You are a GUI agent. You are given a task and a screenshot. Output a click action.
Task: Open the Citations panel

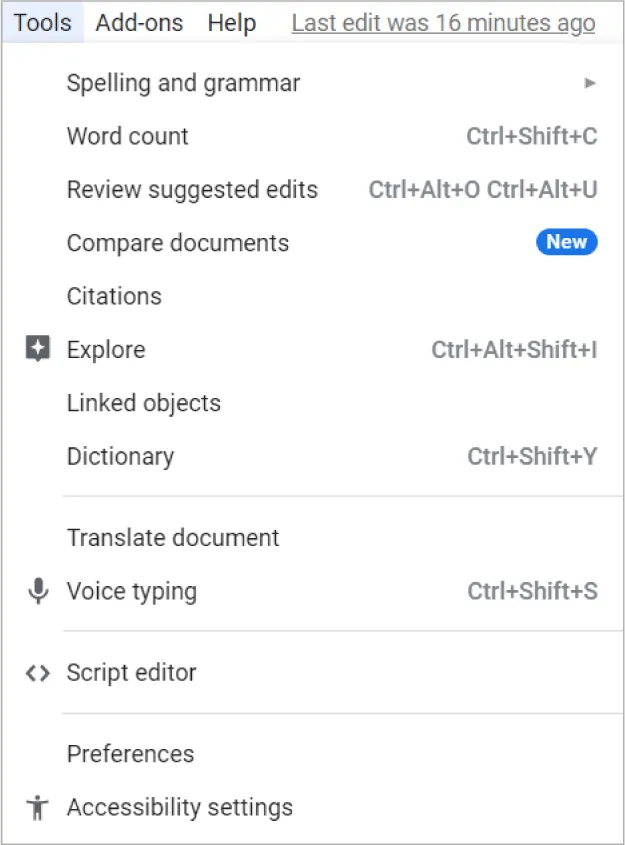[114, 296]
